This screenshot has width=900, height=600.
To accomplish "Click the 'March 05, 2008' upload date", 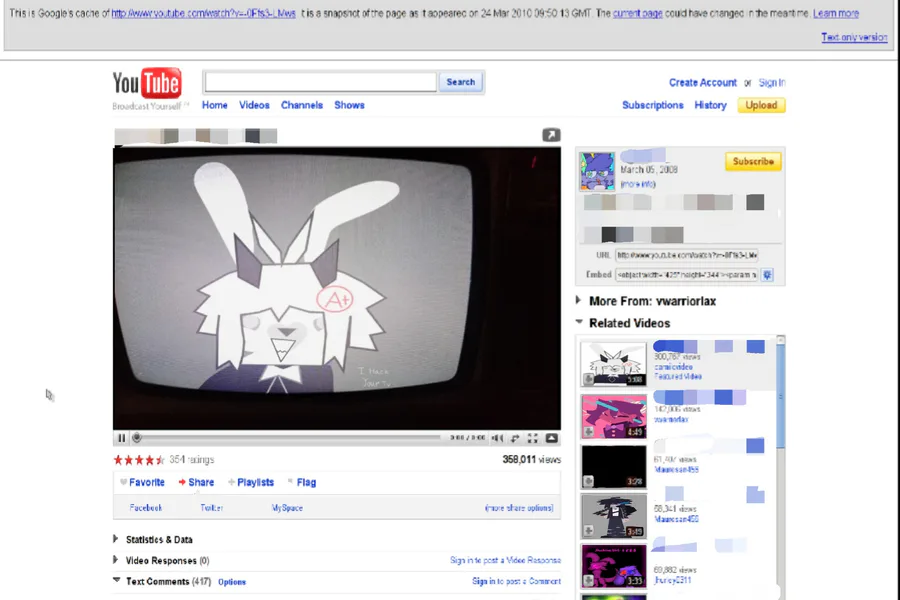I will (649, 170).
